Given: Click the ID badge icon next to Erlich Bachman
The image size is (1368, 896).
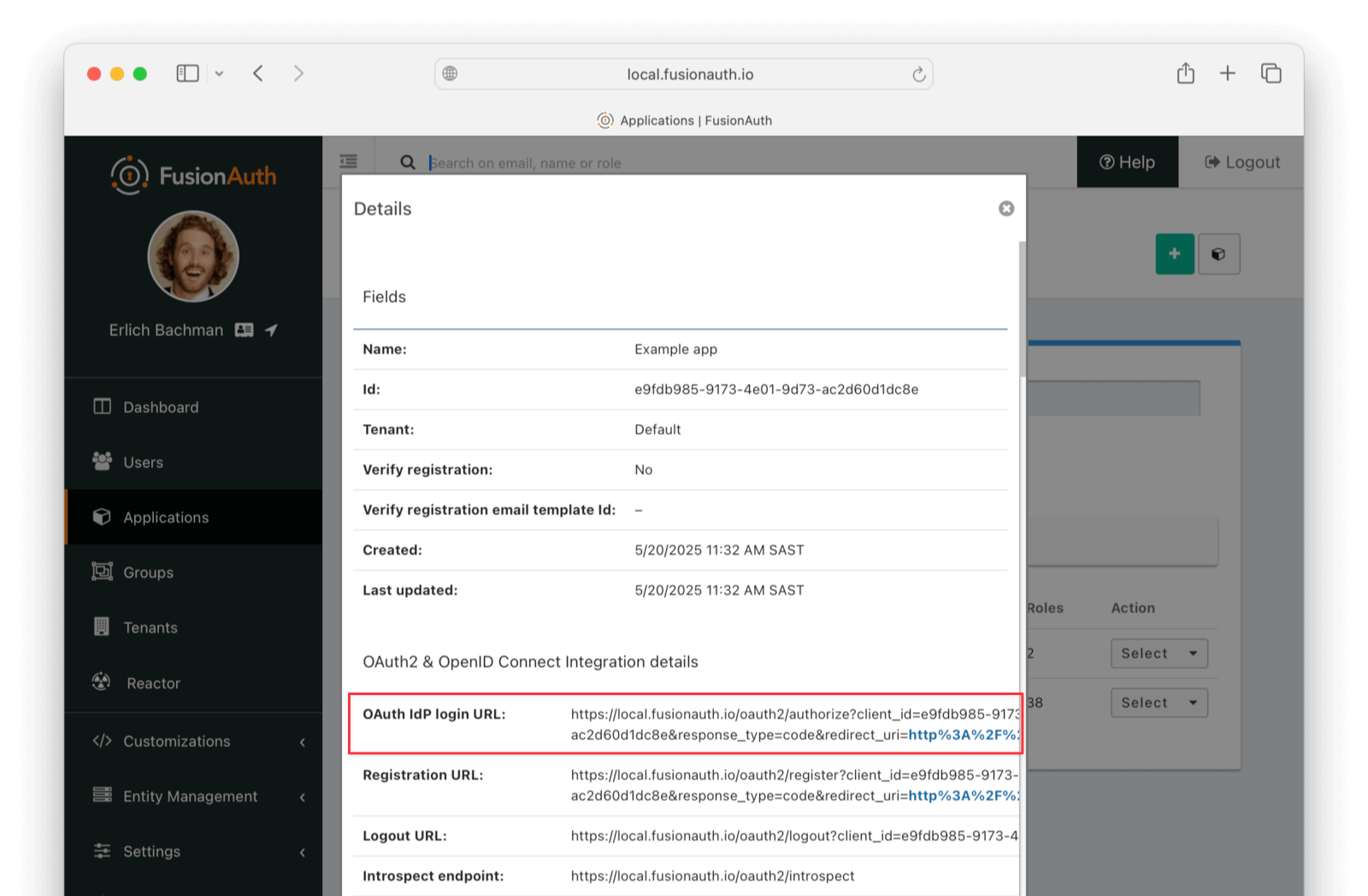Looking at the screenshot, I should pyautogui.click(x=245, y=330).
